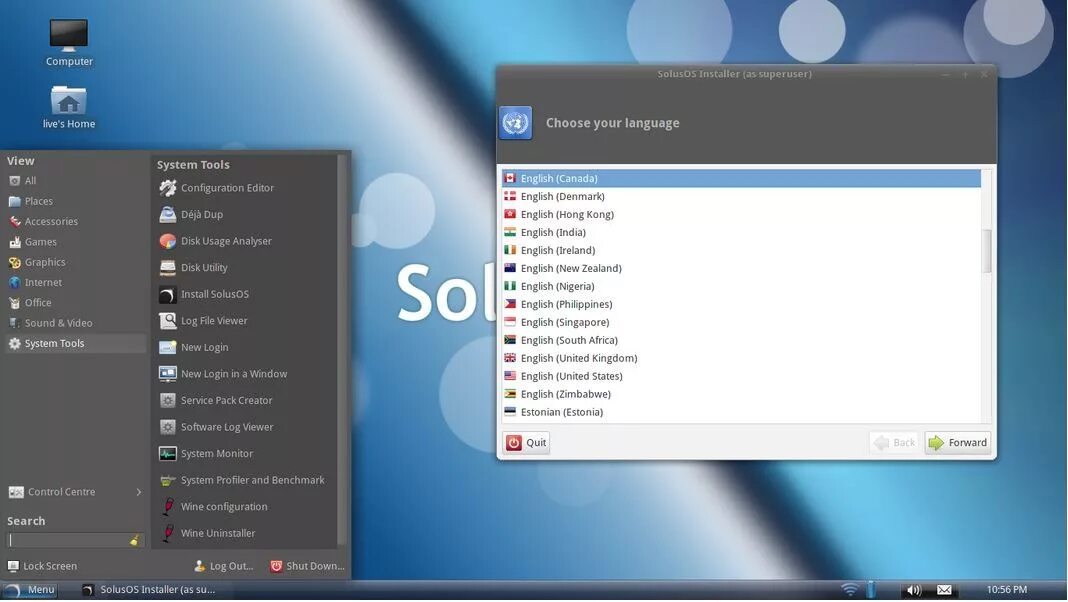Select the Accessories category
This screenshot has width=1068, height=602.
pyautogui.click(x=75, y=222)
